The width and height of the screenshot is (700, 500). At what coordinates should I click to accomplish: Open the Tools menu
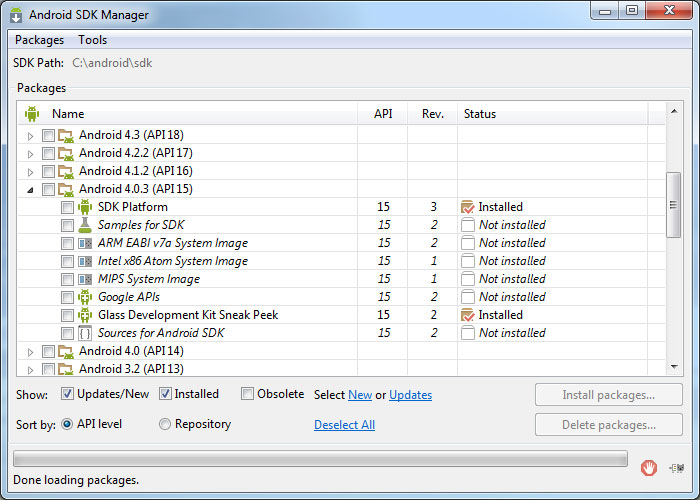point(92,40)
